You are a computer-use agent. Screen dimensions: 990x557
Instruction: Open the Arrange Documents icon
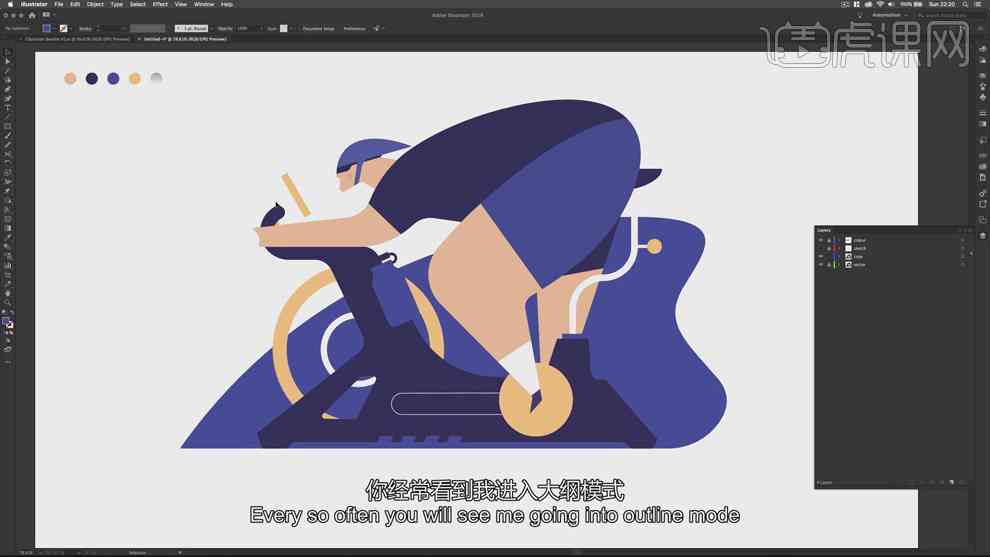click(x=47, y=15)
